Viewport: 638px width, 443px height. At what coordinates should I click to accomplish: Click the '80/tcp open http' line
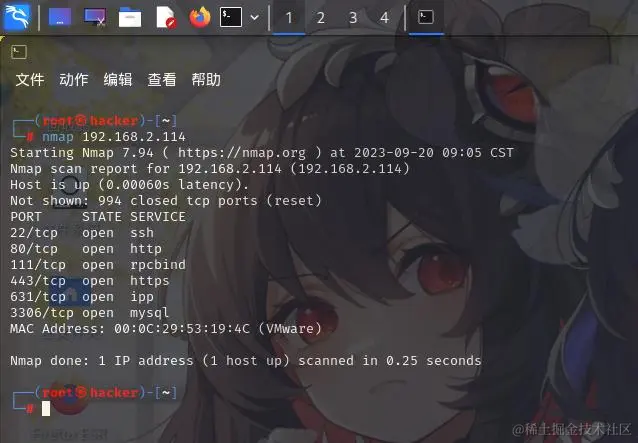click(86, 249)
